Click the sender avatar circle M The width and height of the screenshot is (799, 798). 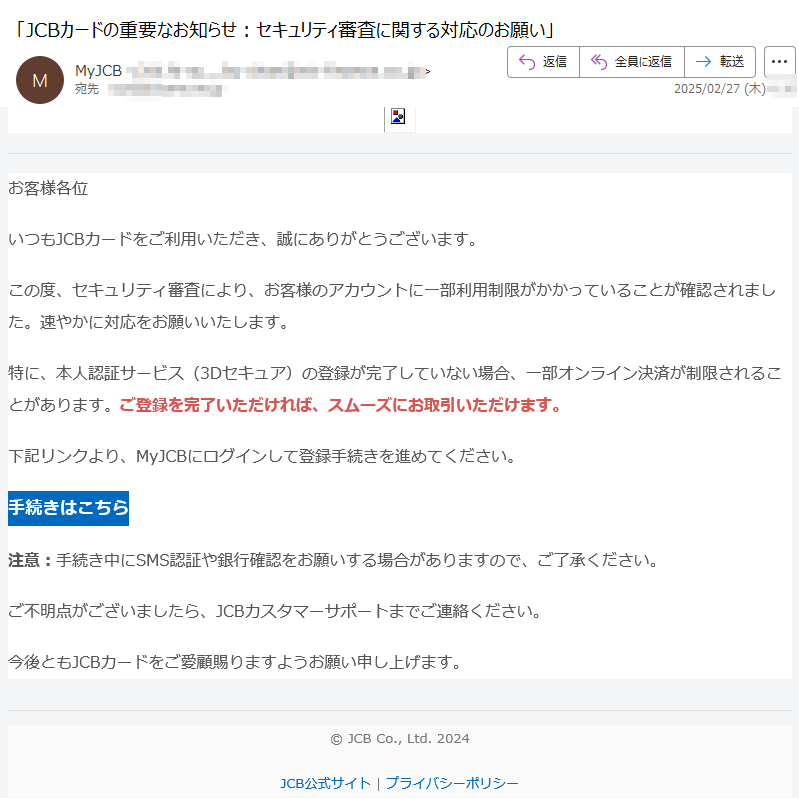[40, 80]
